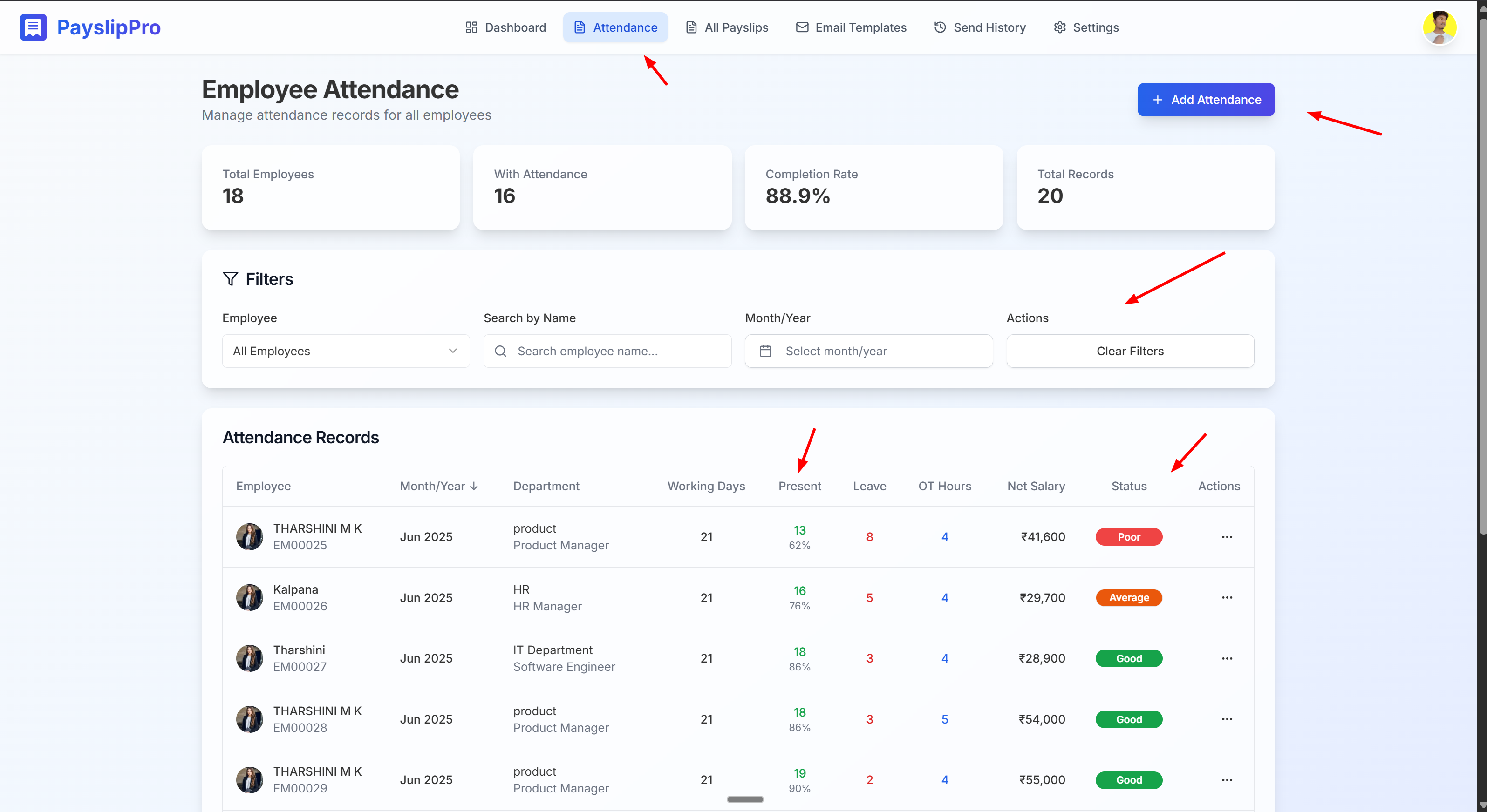Open three-dot menu for EM00027

(x=1227, y=658)
